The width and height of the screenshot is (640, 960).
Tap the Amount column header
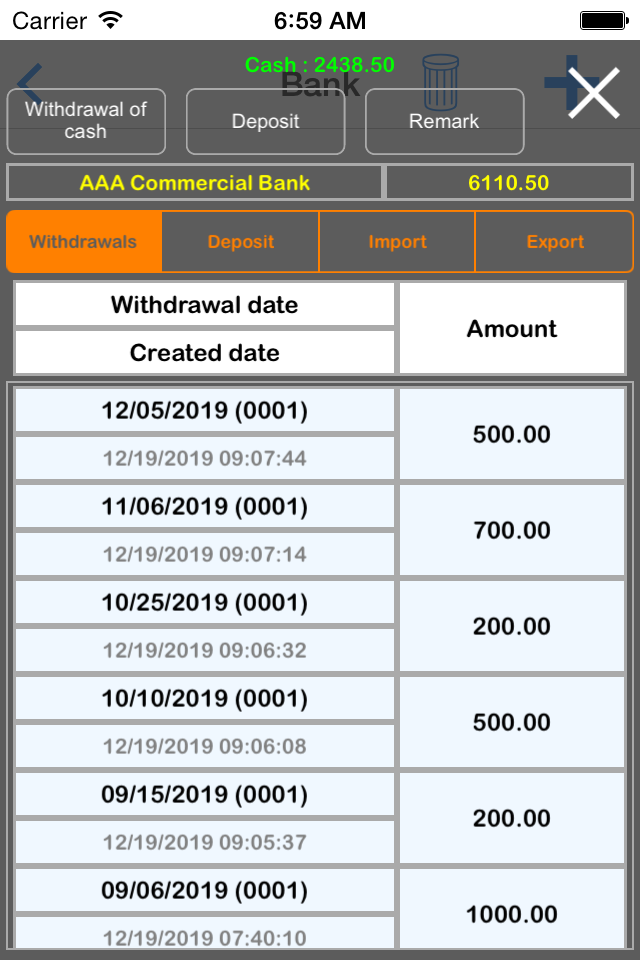point(512,328)
